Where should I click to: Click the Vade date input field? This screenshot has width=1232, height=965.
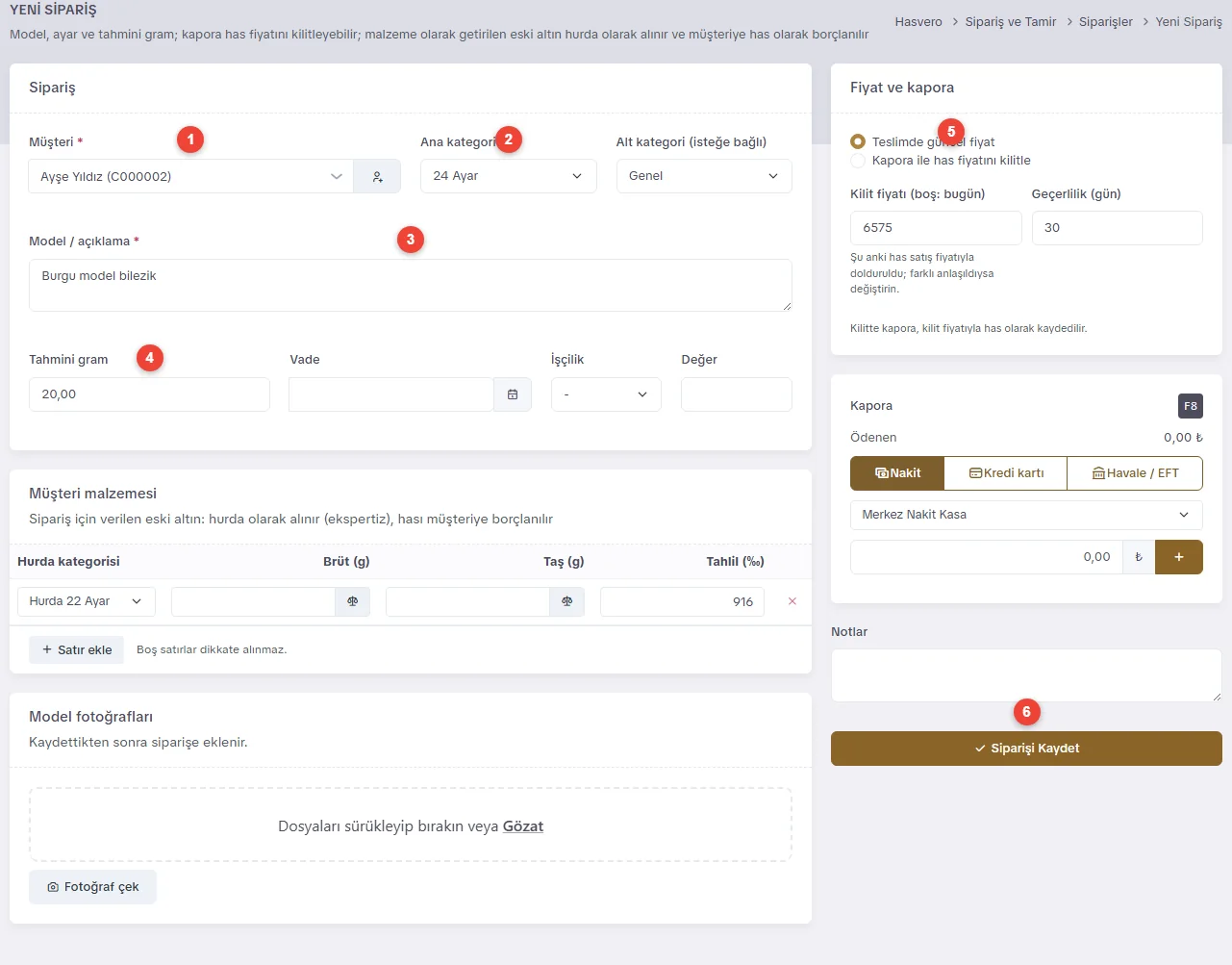(391, 394)
